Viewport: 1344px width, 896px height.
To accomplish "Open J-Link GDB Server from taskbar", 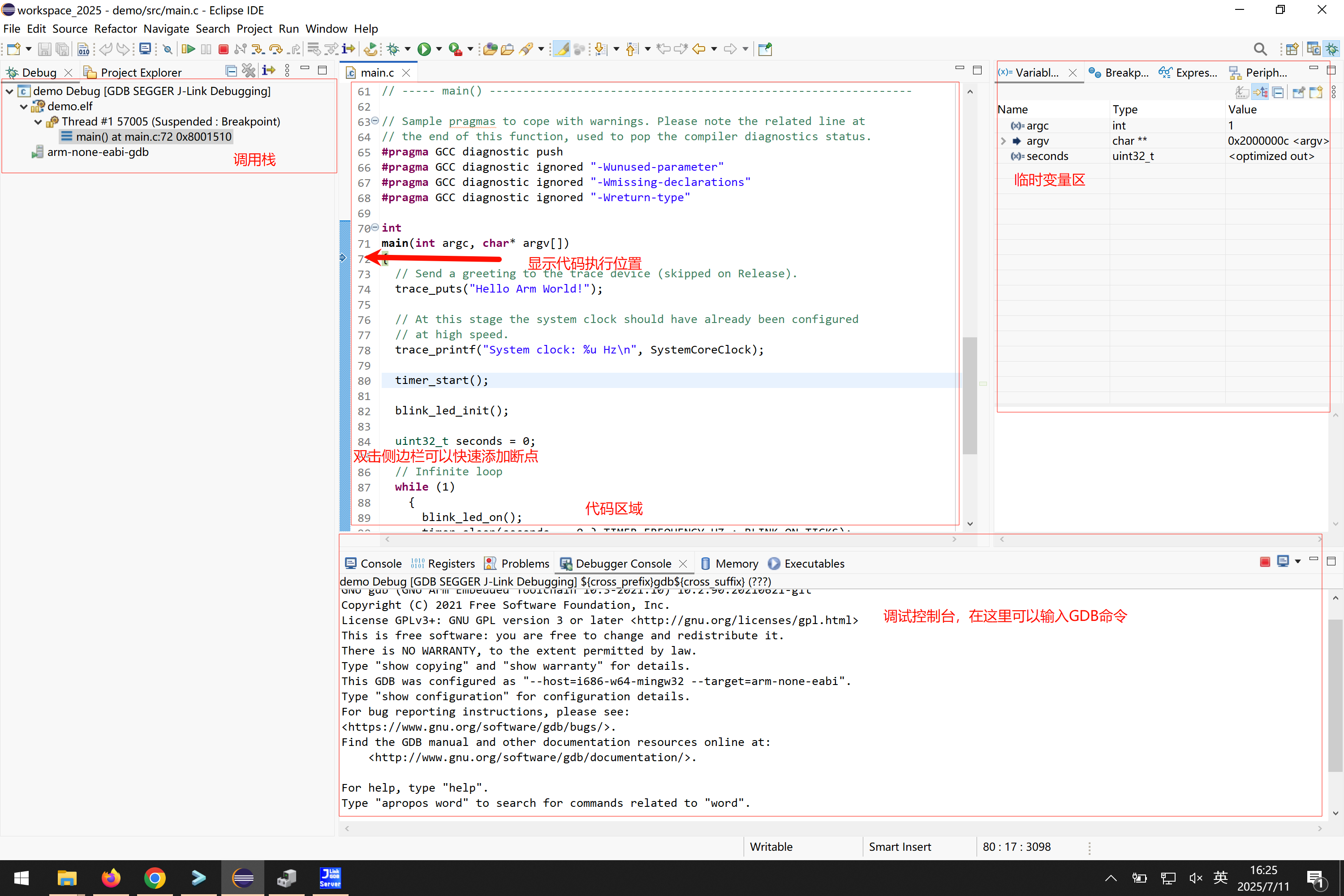I will click(x=330, y=877).
